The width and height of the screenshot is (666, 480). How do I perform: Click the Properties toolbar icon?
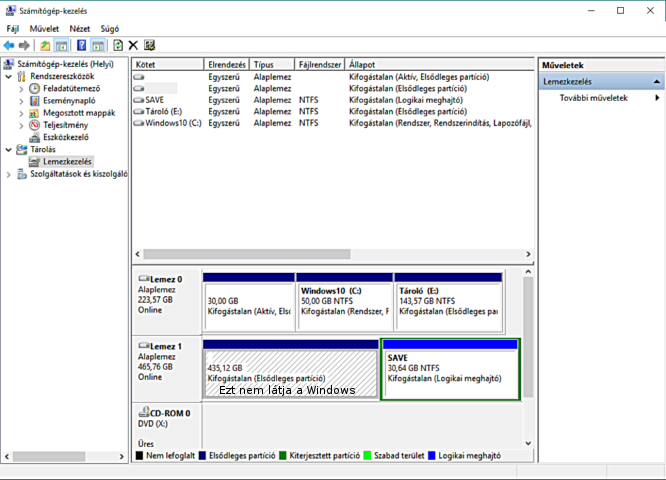tap(150, 45)
